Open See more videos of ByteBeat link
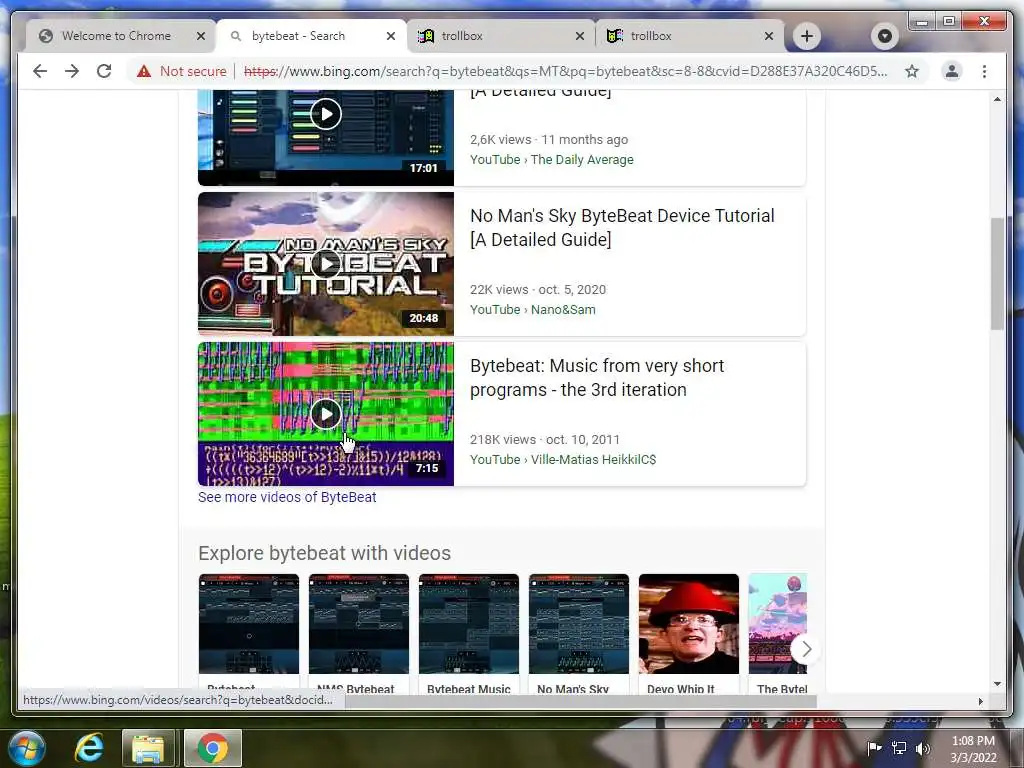 click(287, 497)
